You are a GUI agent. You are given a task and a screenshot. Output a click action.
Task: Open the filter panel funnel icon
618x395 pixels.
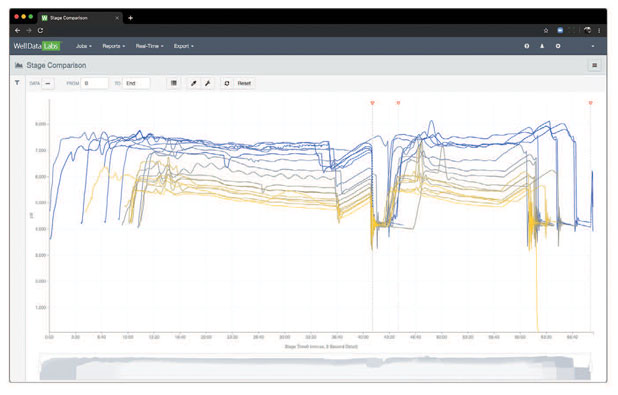click(17, 83)
